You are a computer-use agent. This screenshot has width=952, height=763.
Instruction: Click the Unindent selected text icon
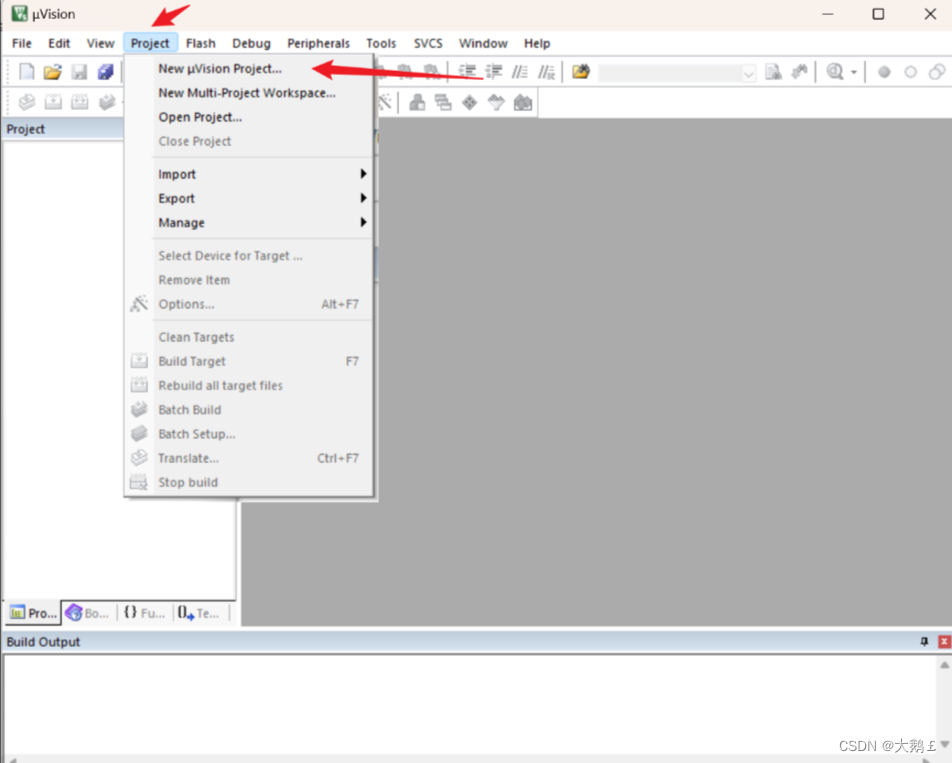coord(494,72)
